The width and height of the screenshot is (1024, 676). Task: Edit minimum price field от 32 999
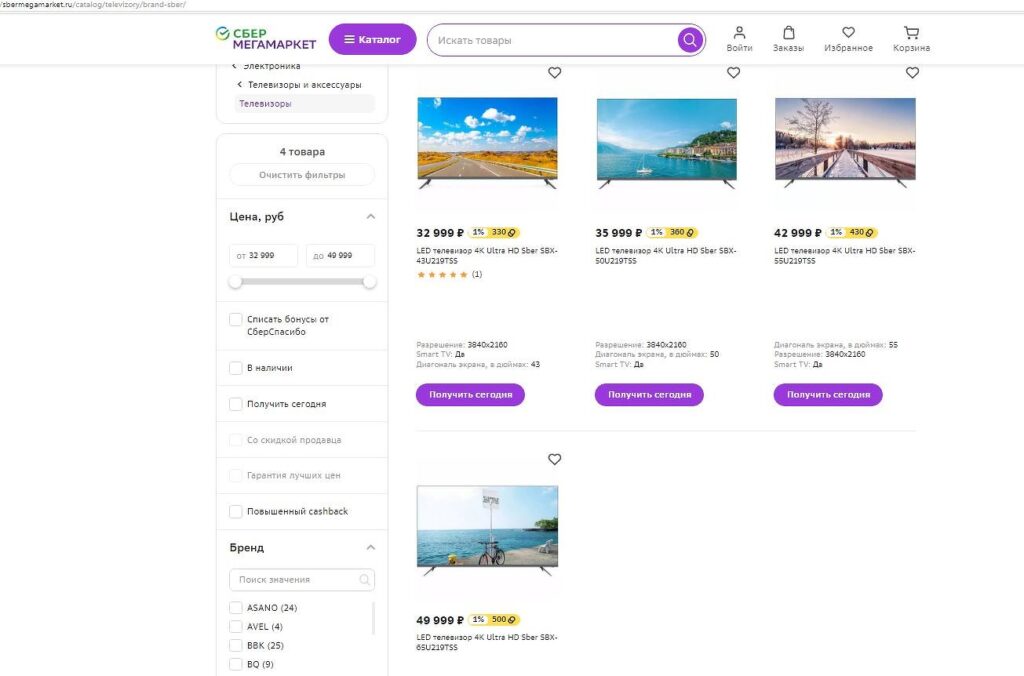click(x=263, y=255)
